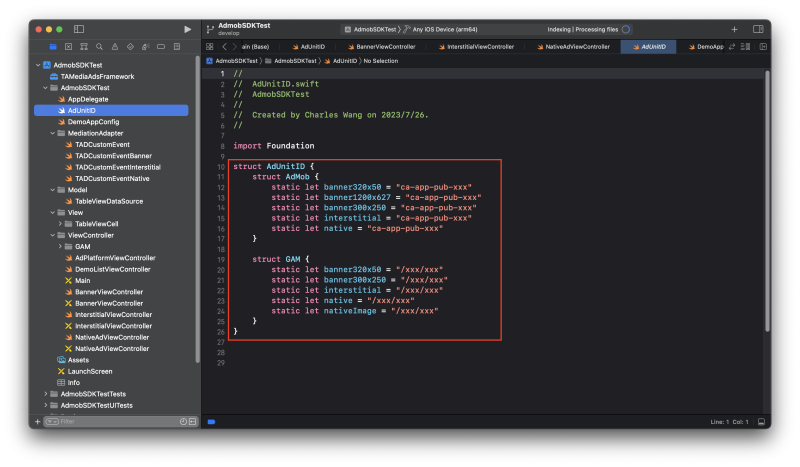Click the editor vertical scrollbar
This screenshot has width=800, height=467.
click(766, 201)
